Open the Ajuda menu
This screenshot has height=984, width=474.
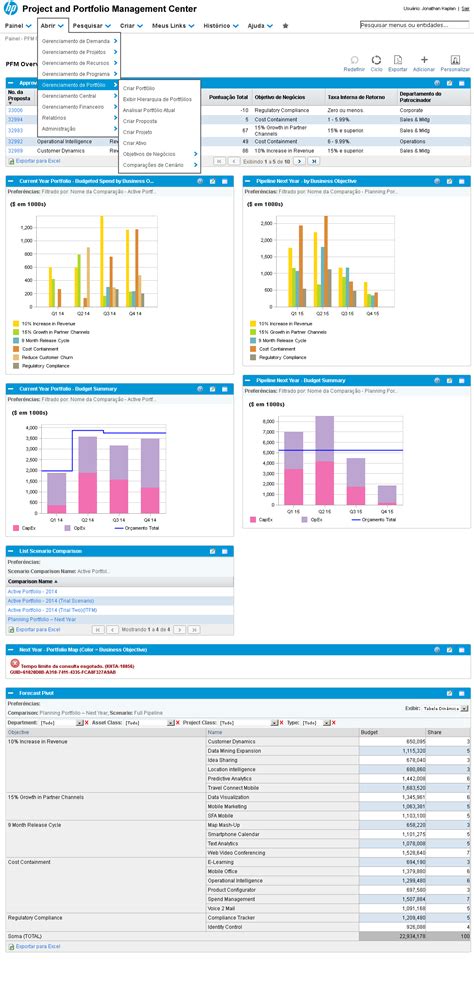[x=260, y=26]
